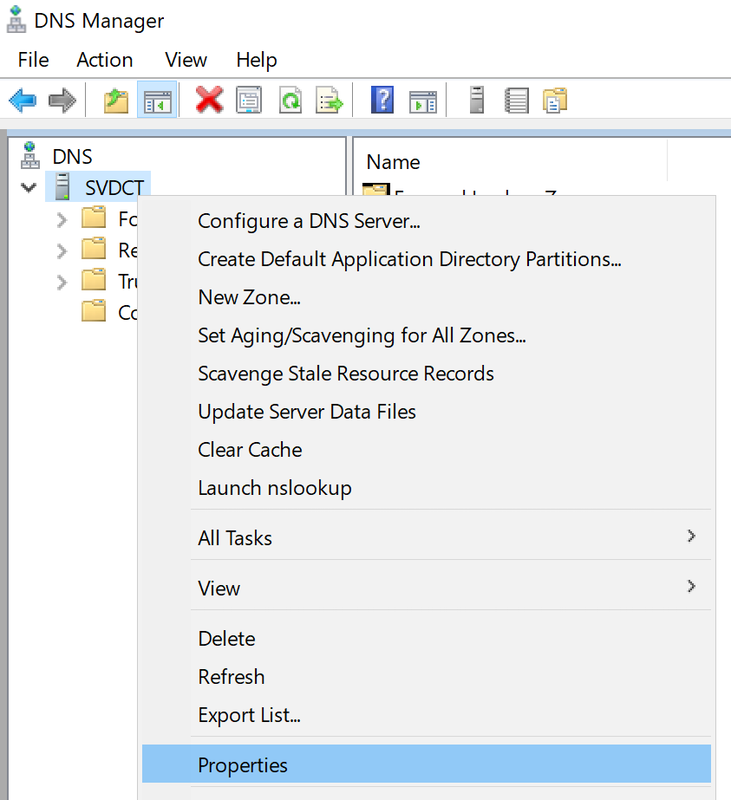Viewport: 731px width, 800px height.
Task: Select Export List... from context menu
Action: (x=426, y=715)
